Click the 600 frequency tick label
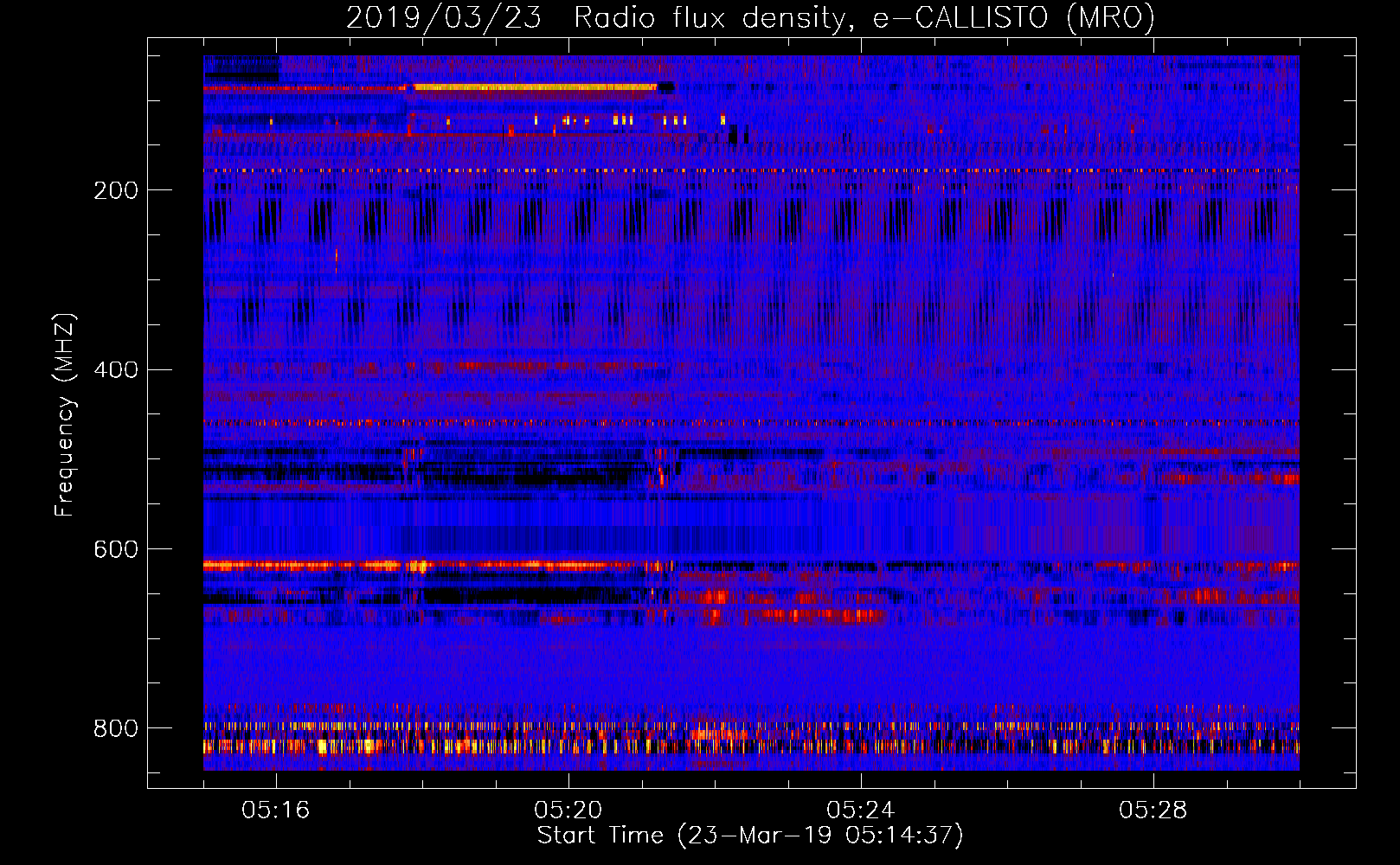Screen dimensions: 1400x865 116,550
